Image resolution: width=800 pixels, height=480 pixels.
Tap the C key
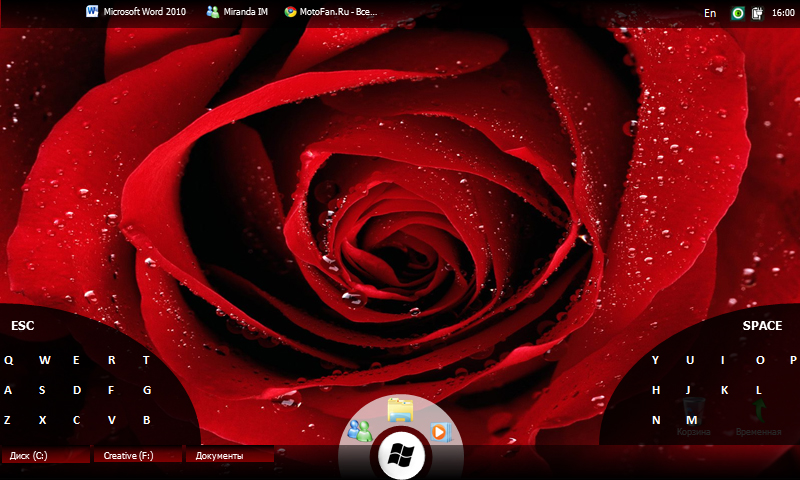(76, 420)
